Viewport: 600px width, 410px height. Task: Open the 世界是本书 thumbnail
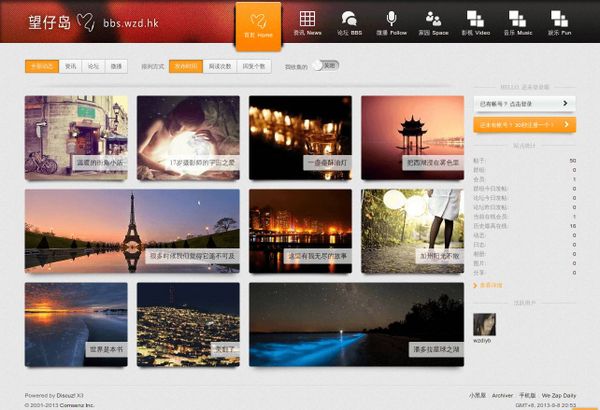pos(76,325)
